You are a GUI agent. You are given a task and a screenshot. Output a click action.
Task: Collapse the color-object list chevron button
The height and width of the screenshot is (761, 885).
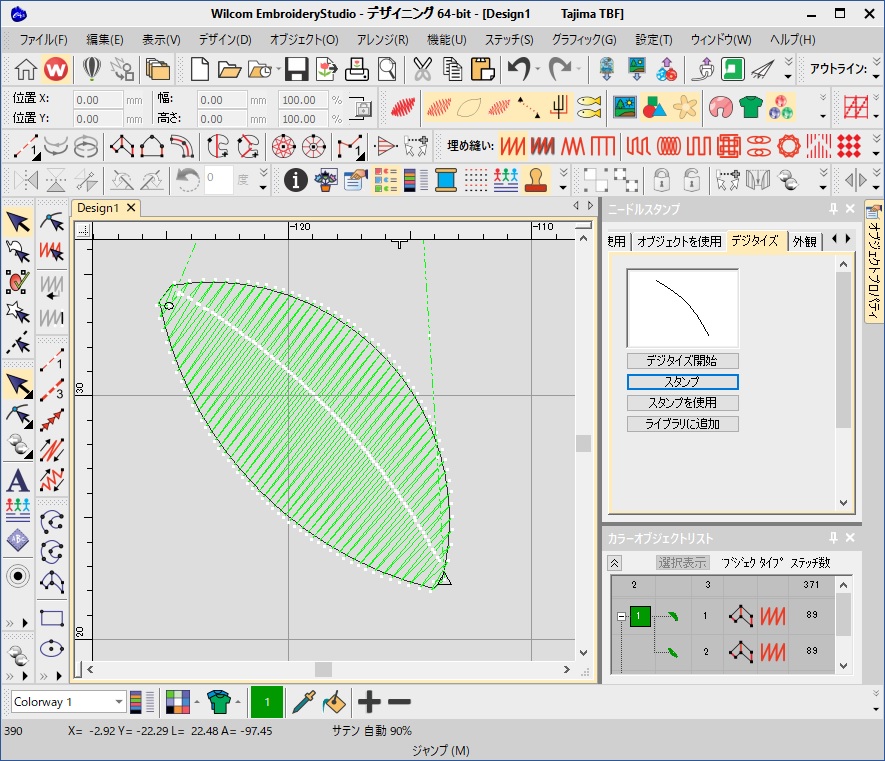click(x=615, y=563)
